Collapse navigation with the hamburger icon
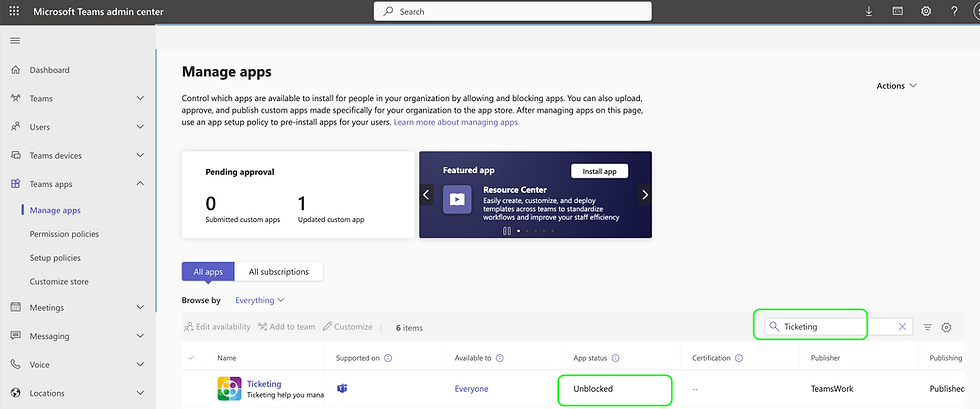The height and width of the screenshot is (409, 980). pyautogui.click(x=15, y=41)
